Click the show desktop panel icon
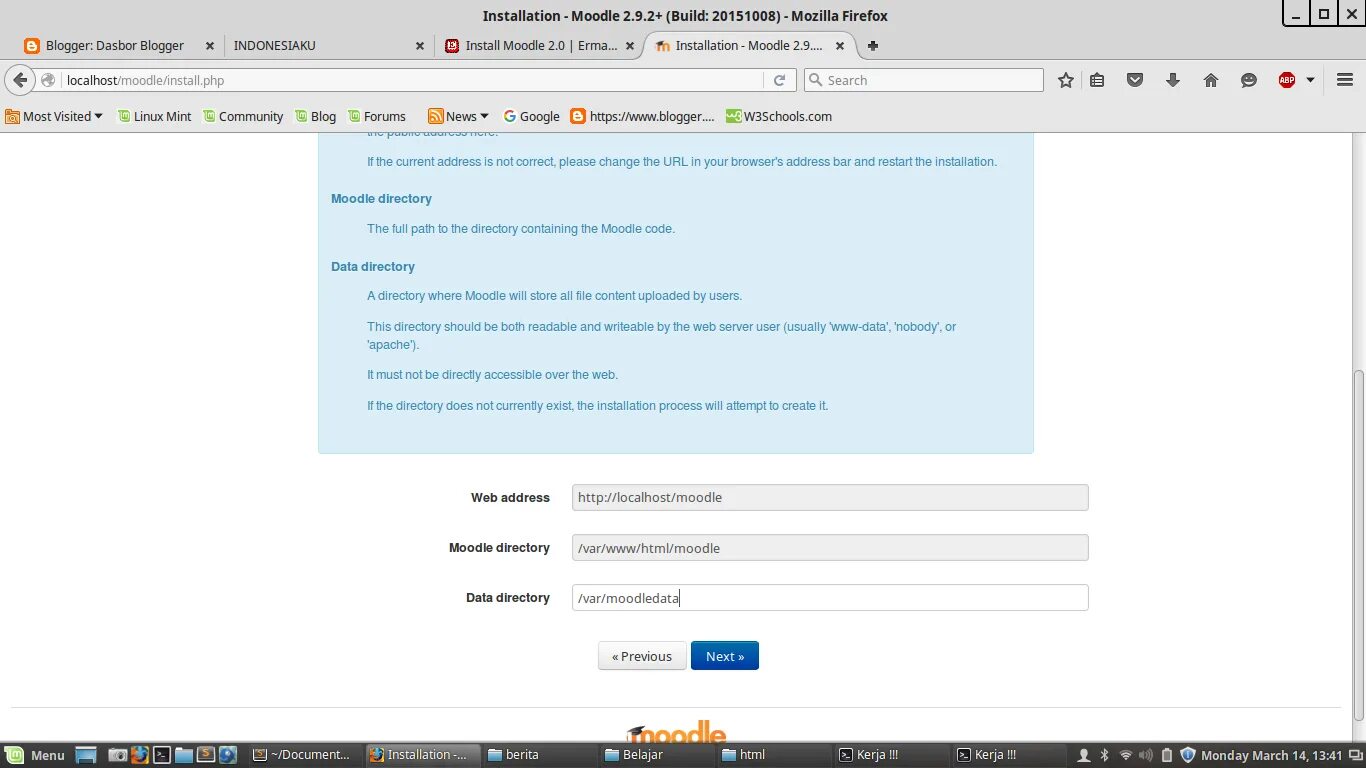Screen dimensions: 1366x768 86,755
